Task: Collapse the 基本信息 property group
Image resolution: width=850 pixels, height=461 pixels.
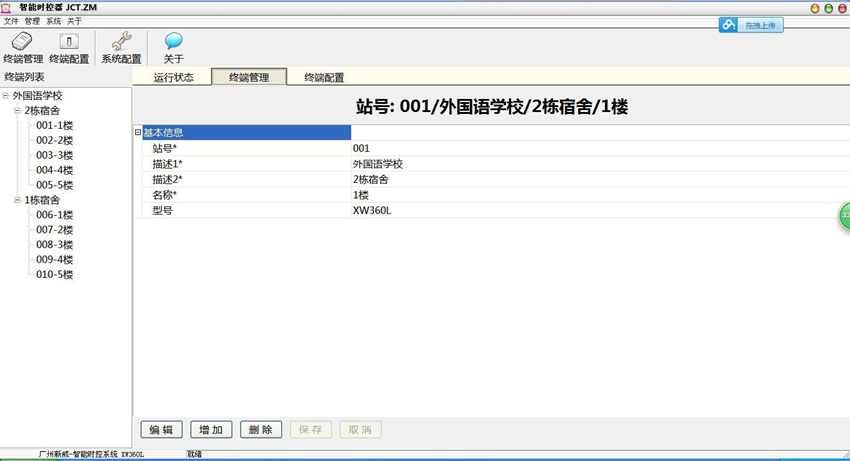Action: point(138,133)
